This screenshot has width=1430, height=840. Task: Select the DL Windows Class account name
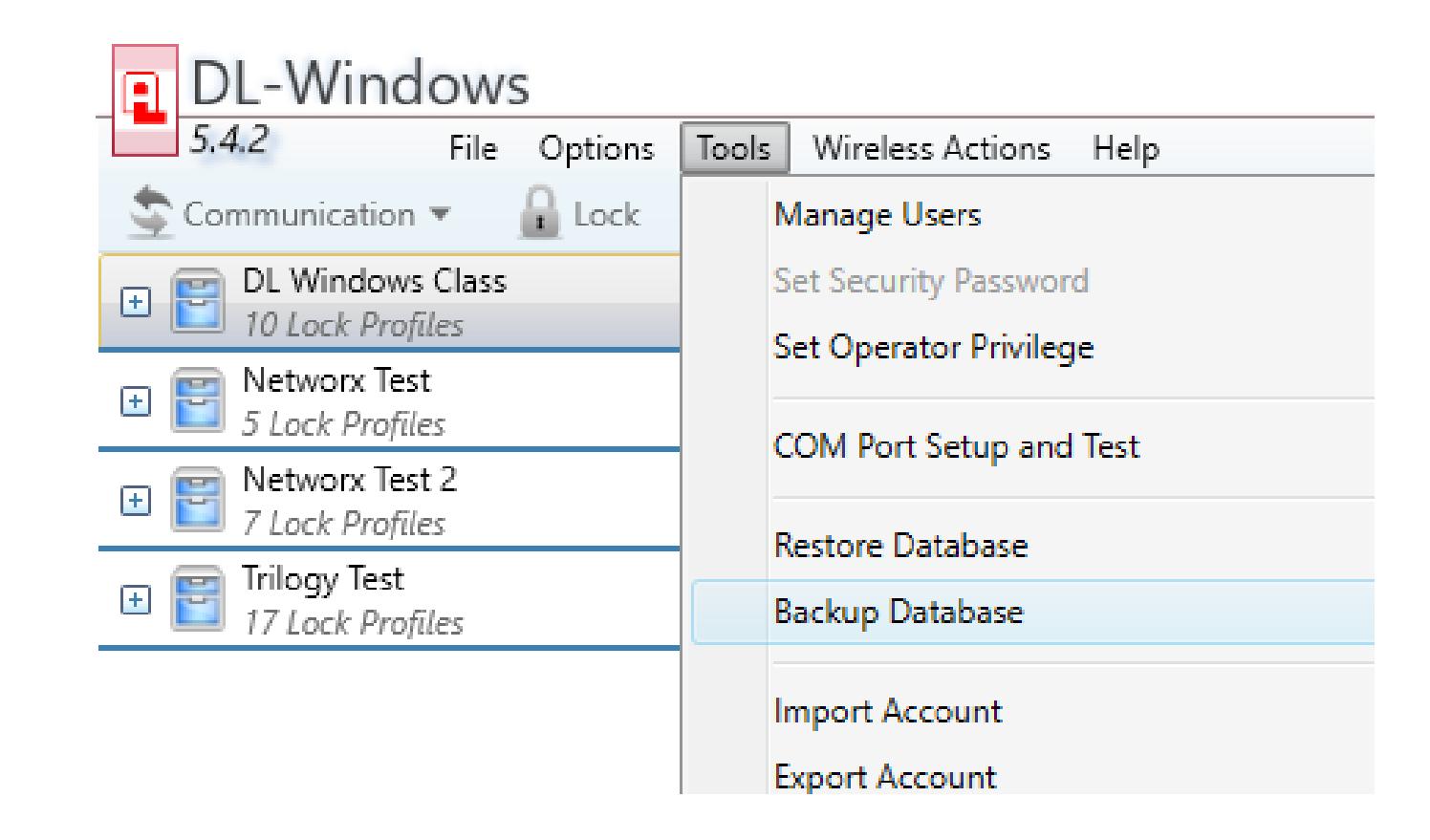pyautogui.click(x=374, y=281)
